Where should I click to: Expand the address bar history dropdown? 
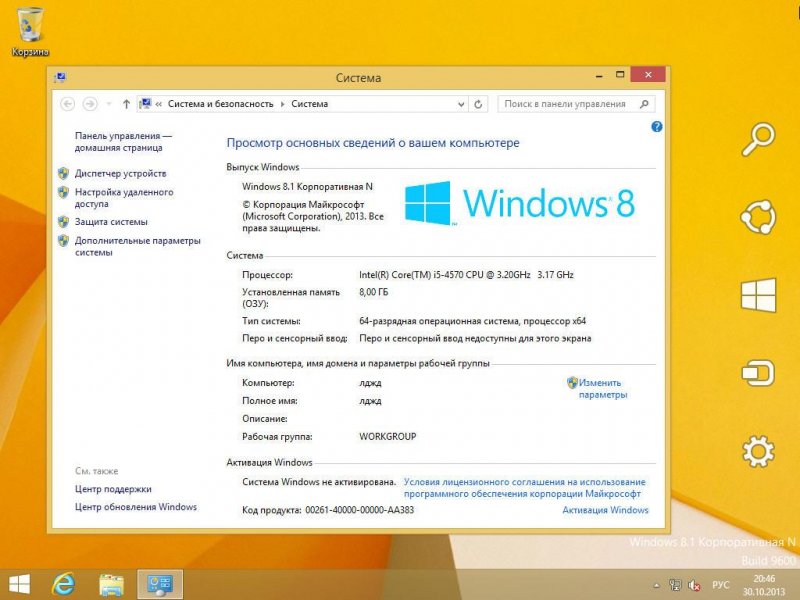click(461, 104)
